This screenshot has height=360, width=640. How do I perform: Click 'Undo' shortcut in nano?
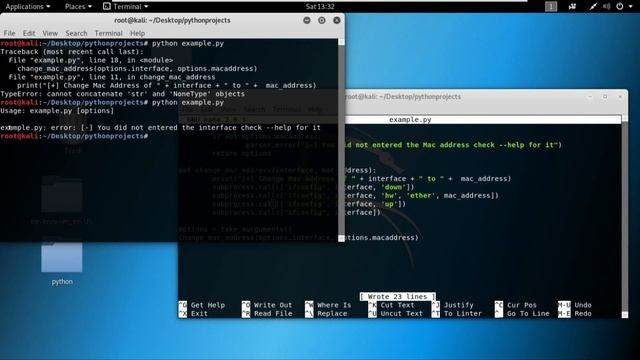pos(575,305)
